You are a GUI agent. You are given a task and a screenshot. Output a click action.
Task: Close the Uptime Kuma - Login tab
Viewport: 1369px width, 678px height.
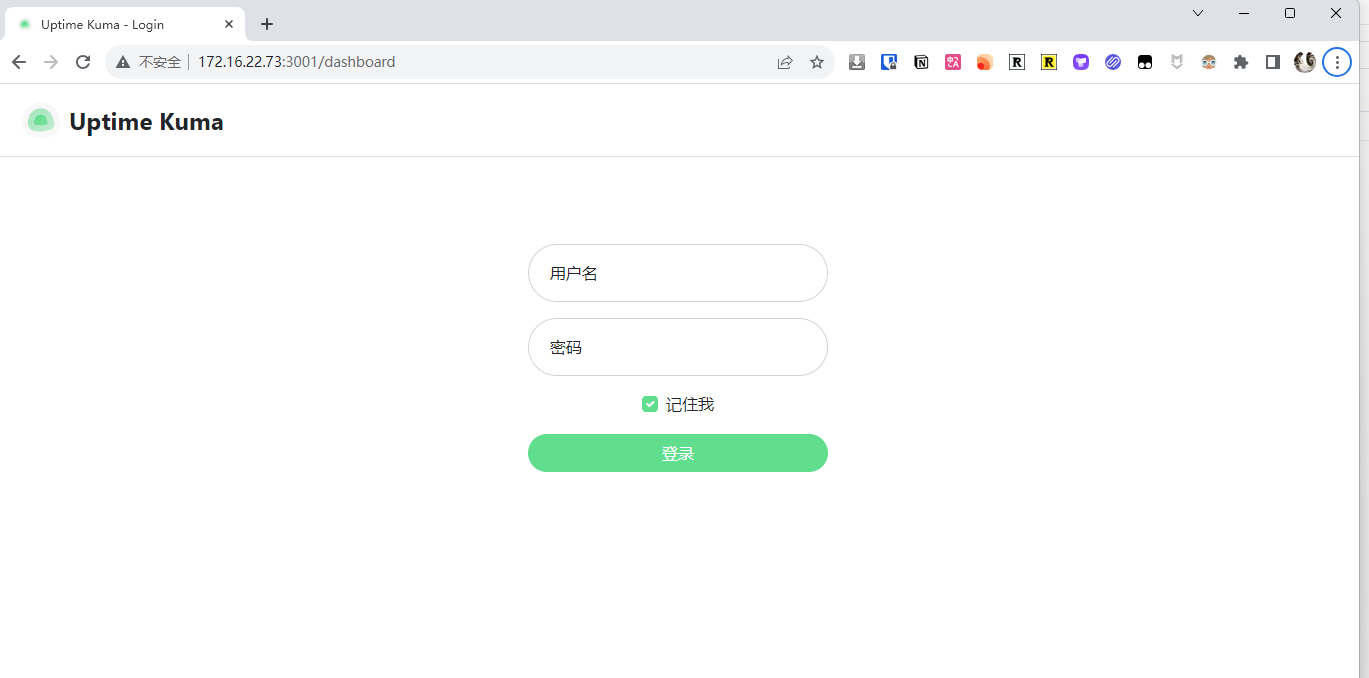pyautogui.click(x=229, y=24)
